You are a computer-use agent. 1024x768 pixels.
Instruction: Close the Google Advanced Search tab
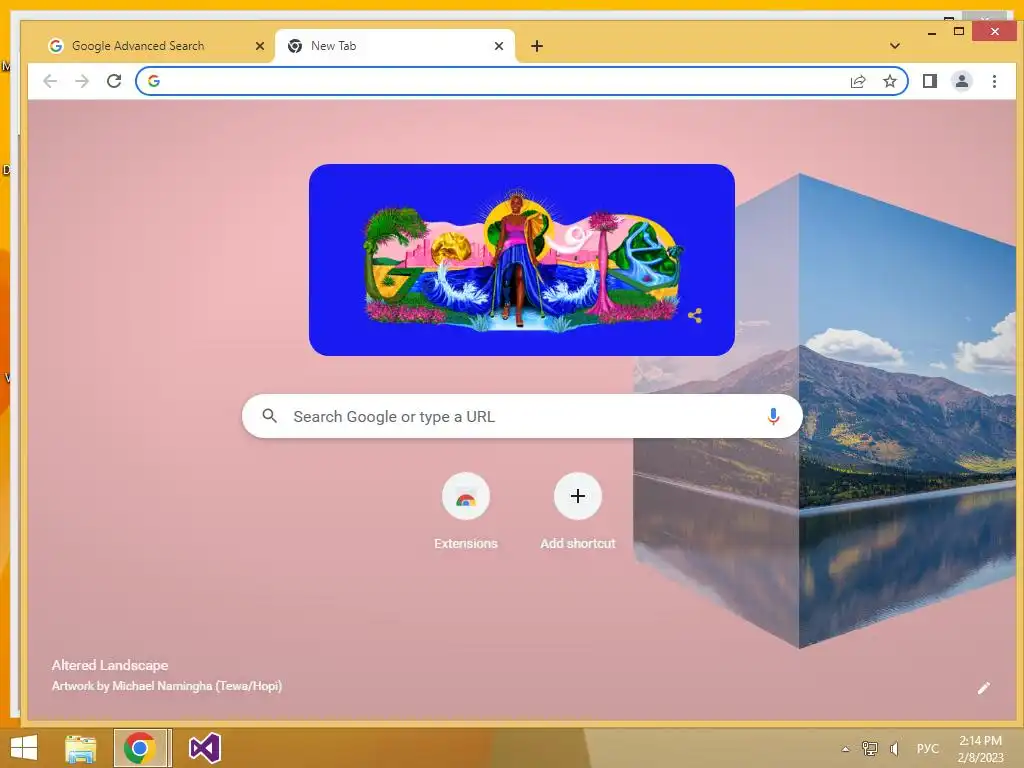(x=260, y=46)
